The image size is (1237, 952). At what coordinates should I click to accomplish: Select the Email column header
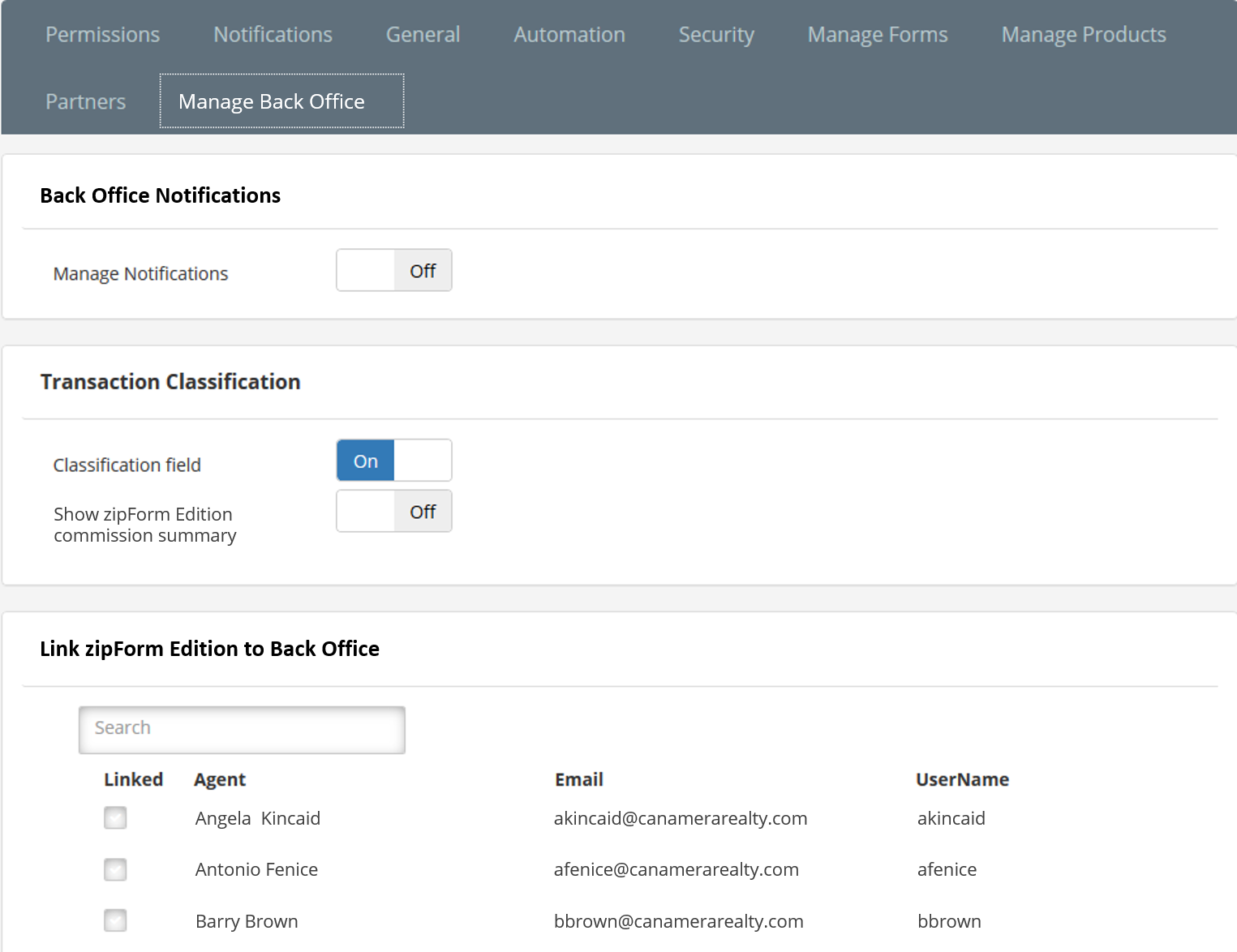click(x=578, y=779)
